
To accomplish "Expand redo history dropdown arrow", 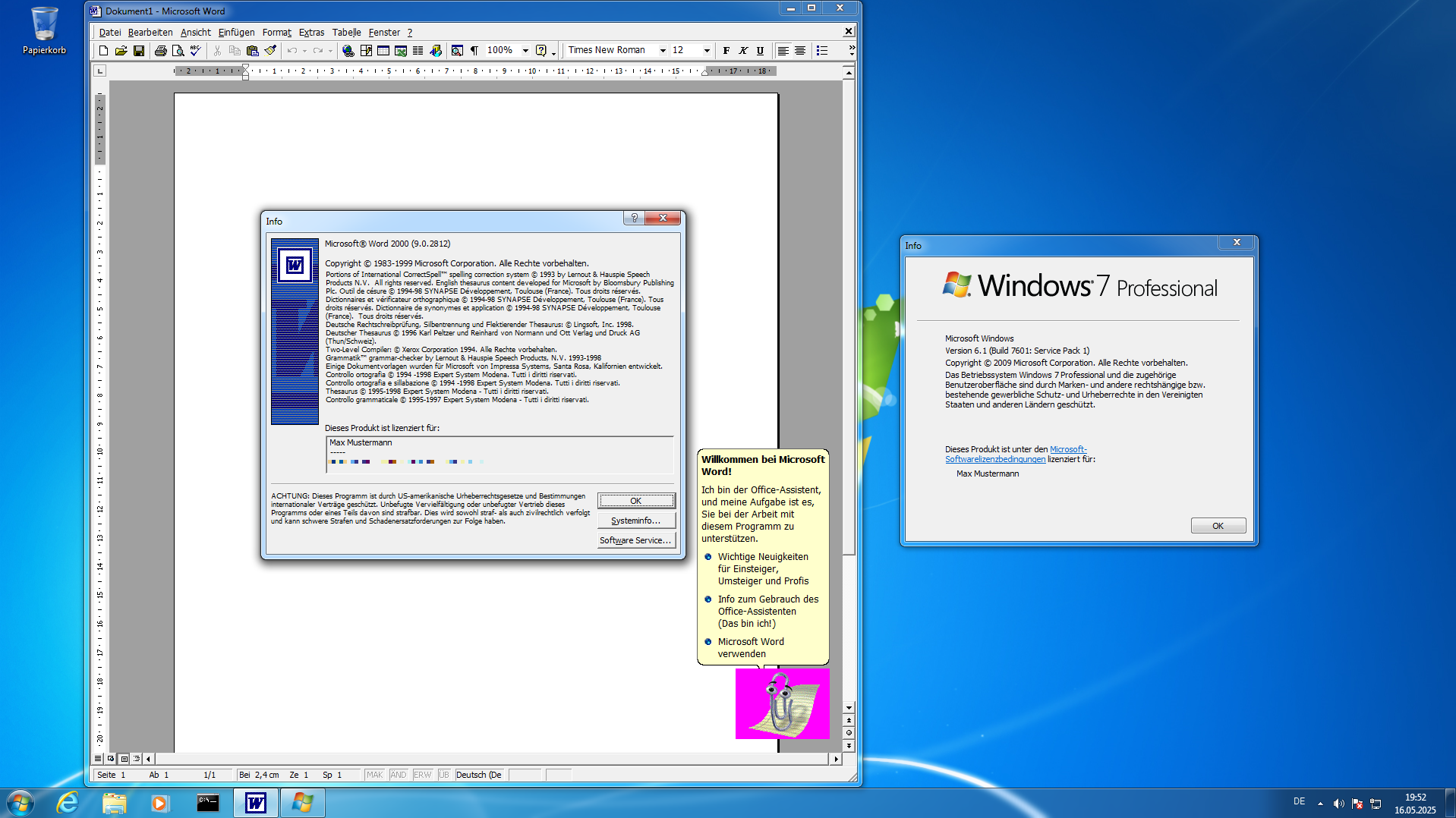I will [x=330, y=51].
